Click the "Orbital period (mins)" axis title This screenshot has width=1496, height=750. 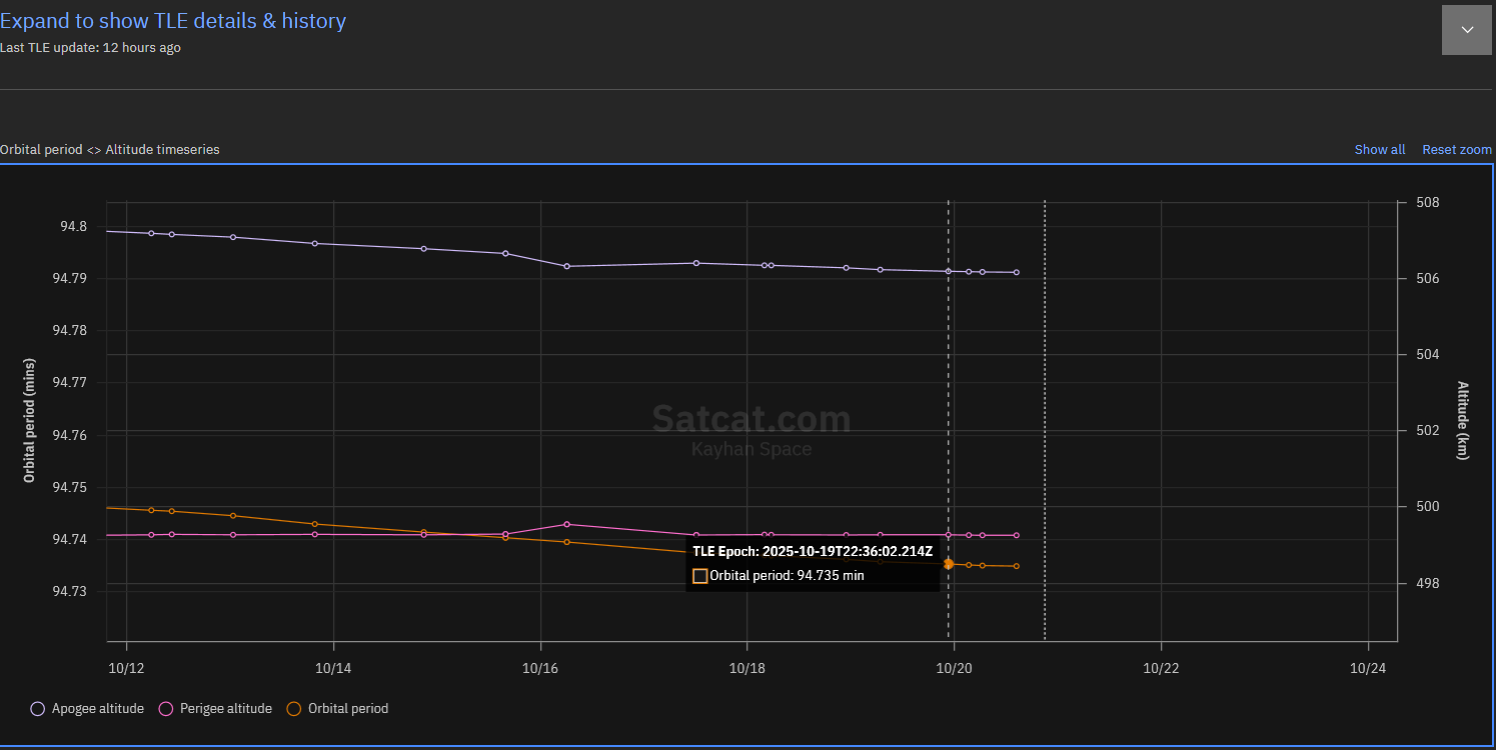point(30,420)
